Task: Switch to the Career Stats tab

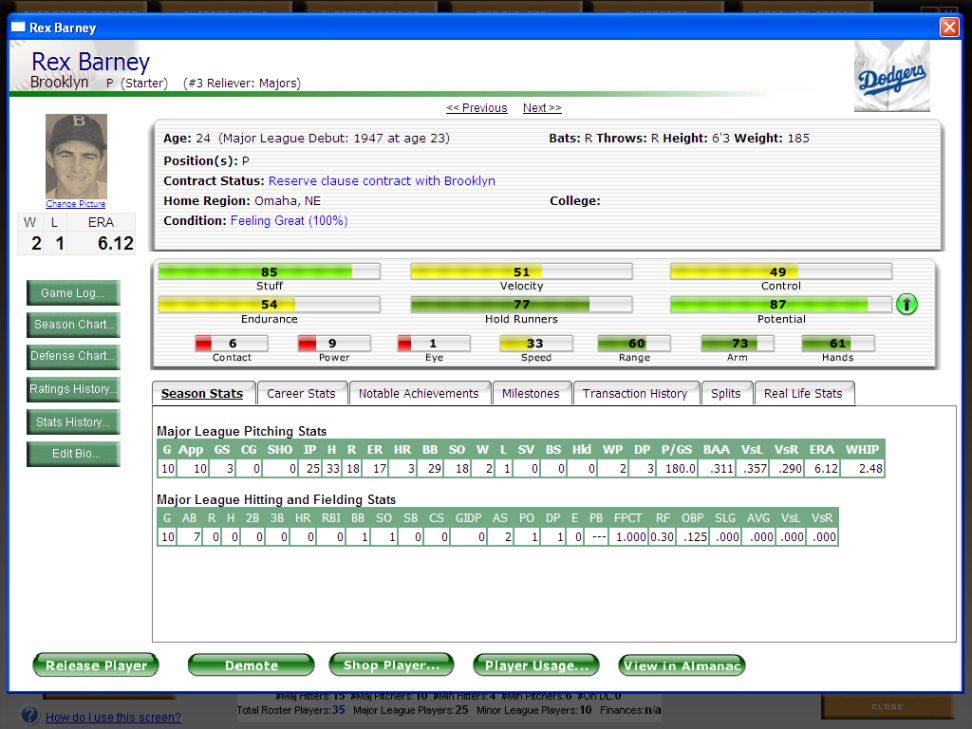Action: 301,394
